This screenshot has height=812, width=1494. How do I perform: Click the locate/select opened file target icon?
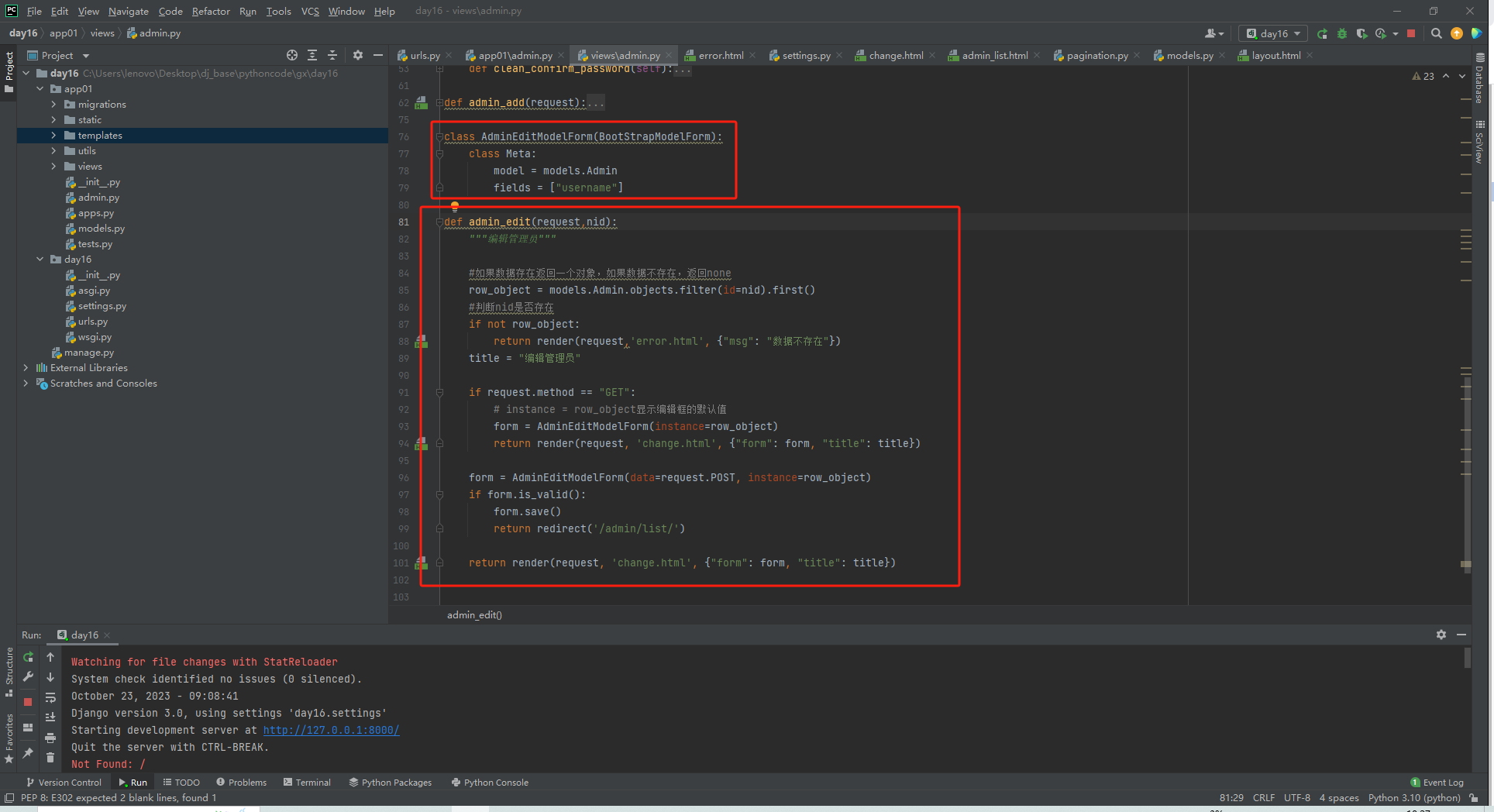[x=291, y=55]
